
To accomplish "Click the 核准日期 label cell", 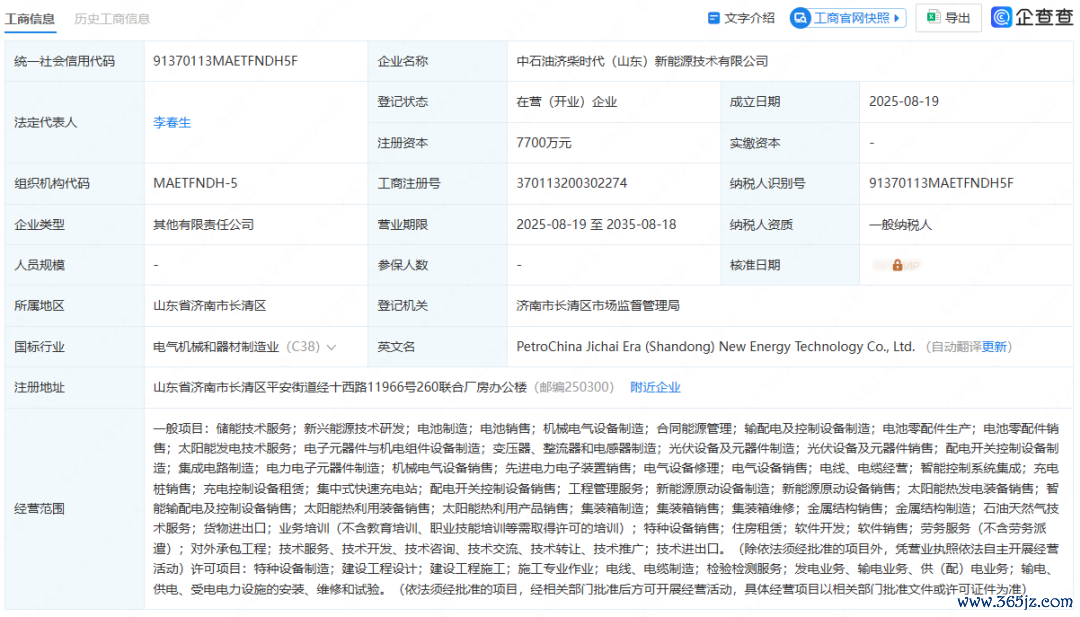I will (x=790, y=265).
